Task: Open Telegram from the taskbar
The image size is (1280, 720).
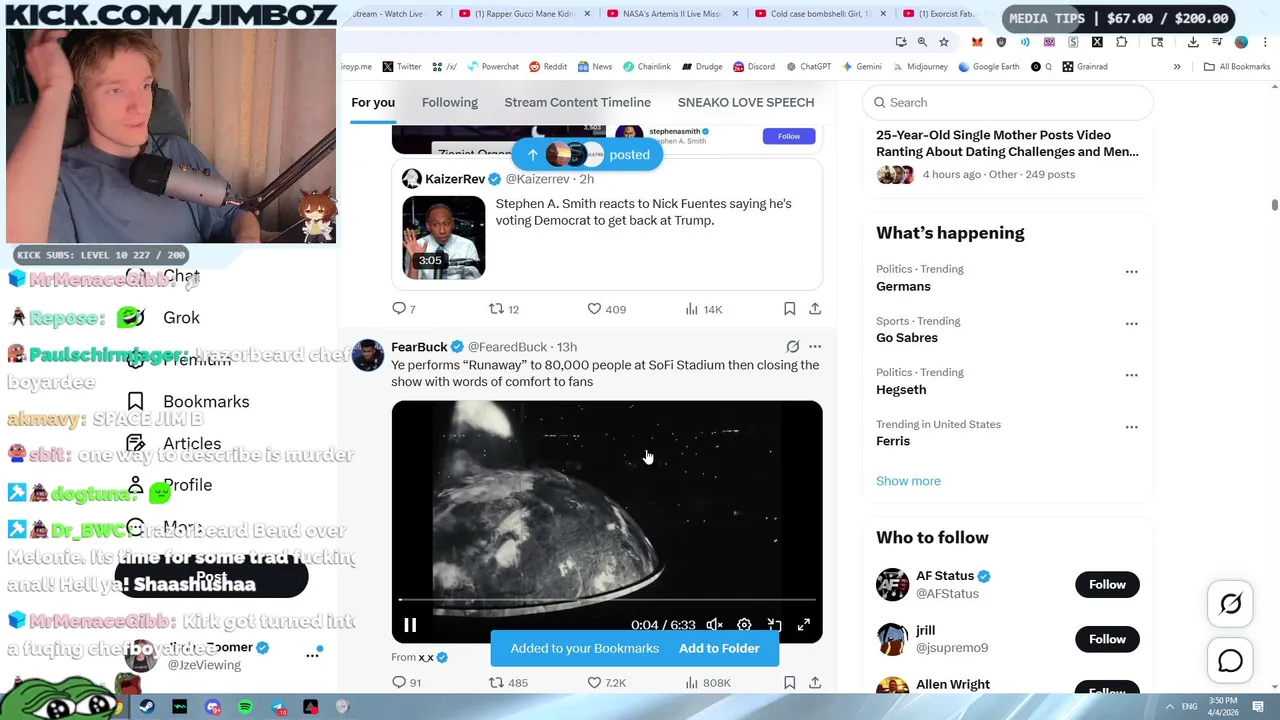Action: (278, 707)
